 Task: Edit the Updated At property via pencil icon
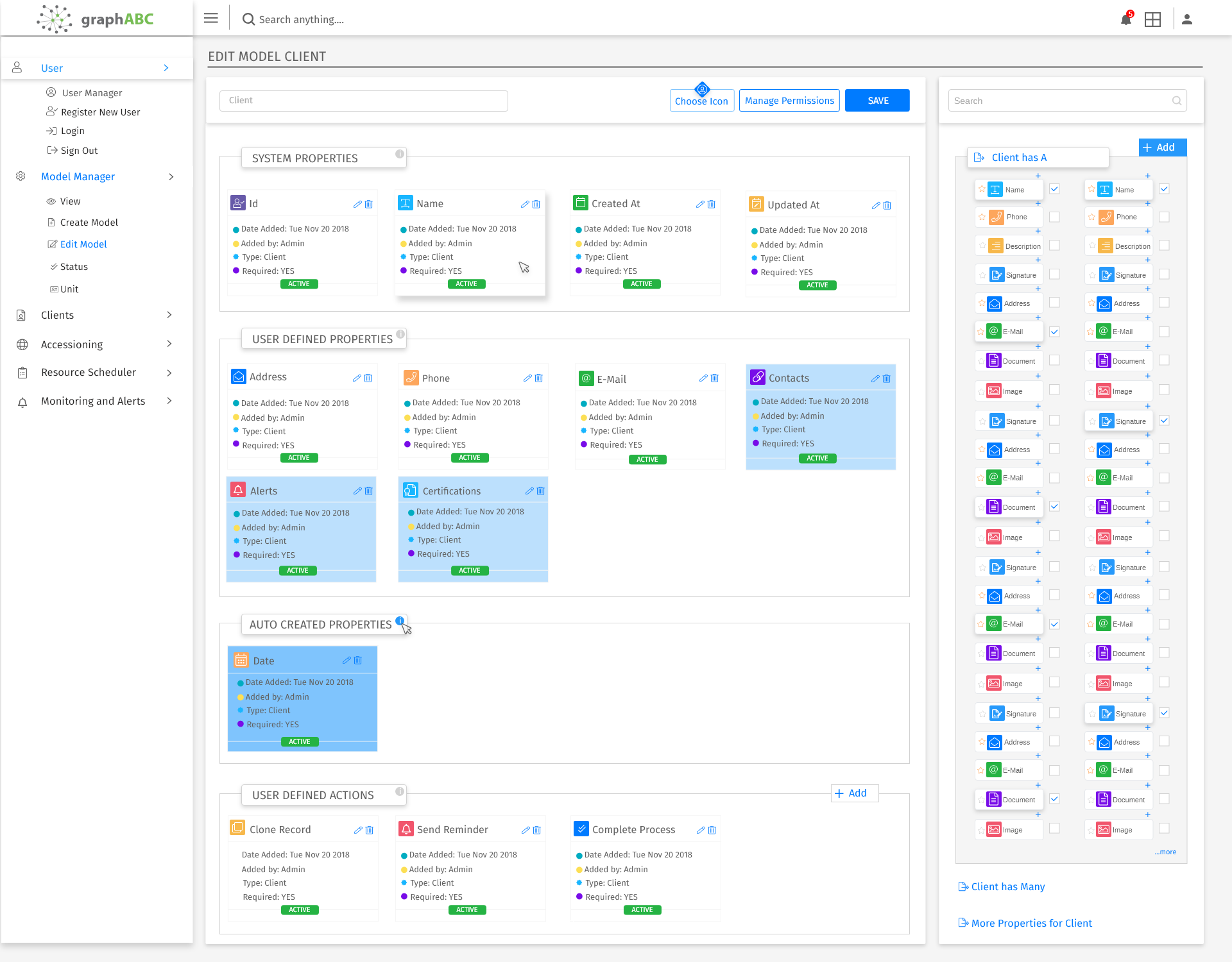point(876,205)
